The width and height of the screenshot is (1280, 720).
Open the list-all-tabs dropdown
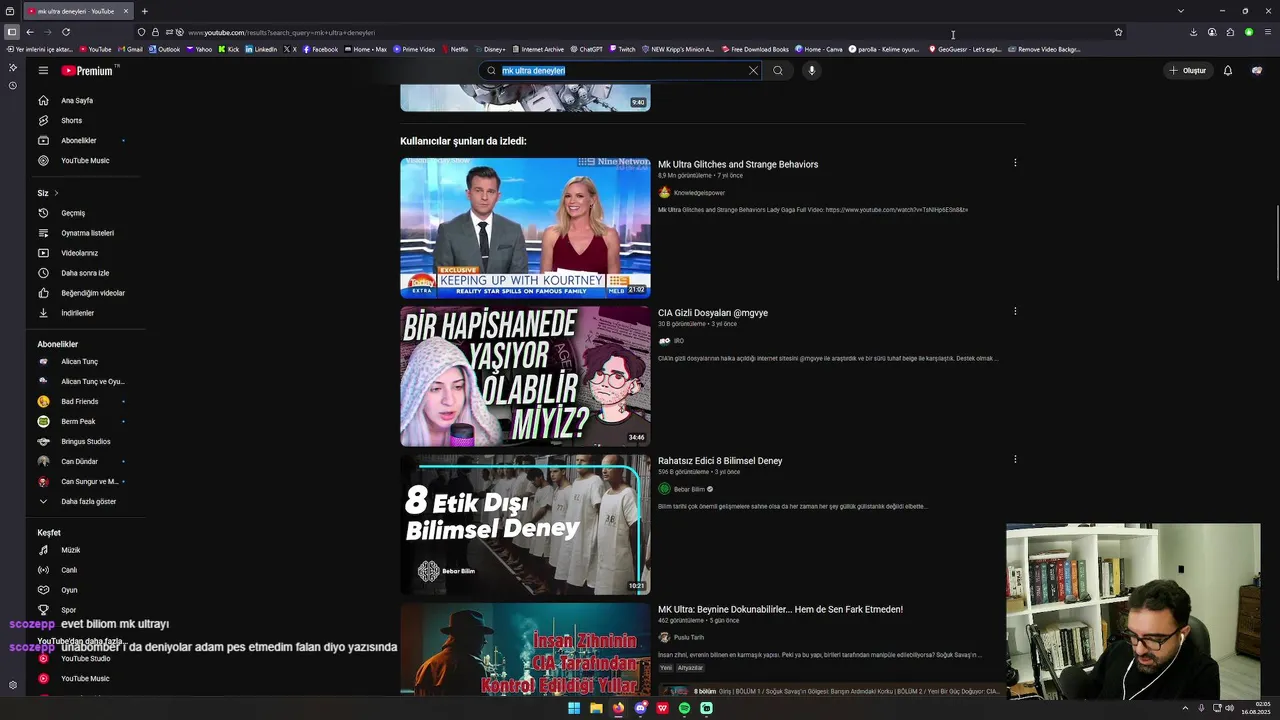pos(1181,11)
